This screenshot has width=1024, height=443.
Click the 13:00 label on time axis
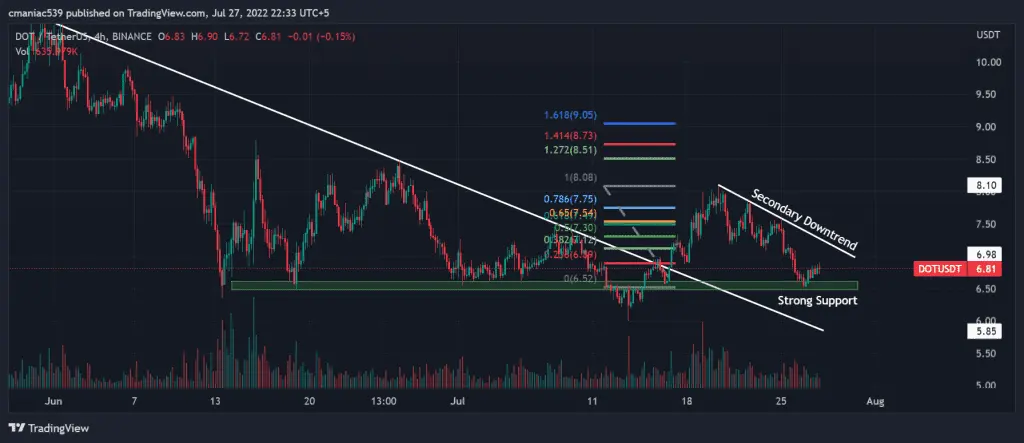(x=383, y=401)
